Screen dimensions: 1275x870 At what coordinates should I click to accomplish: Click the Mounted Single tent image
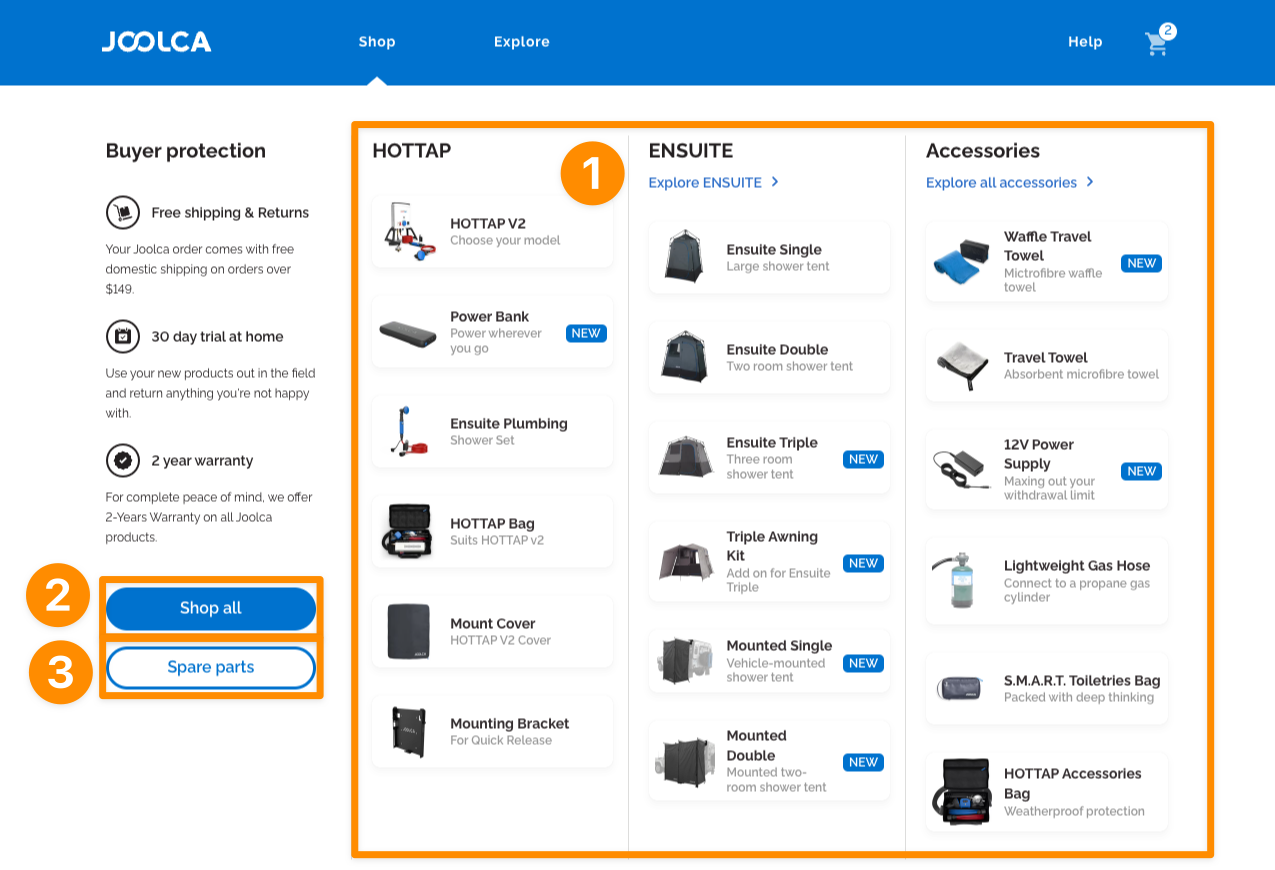tap(685, 661)
